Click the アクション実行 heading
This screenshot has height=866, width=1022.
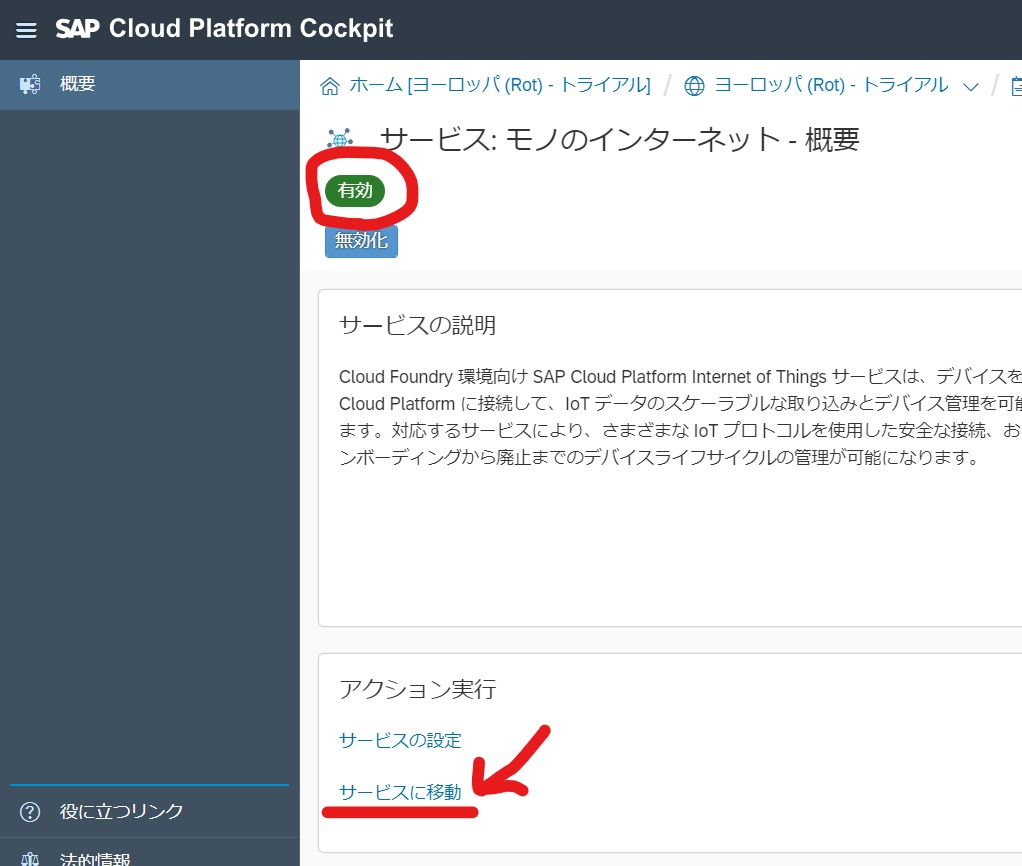418,689
